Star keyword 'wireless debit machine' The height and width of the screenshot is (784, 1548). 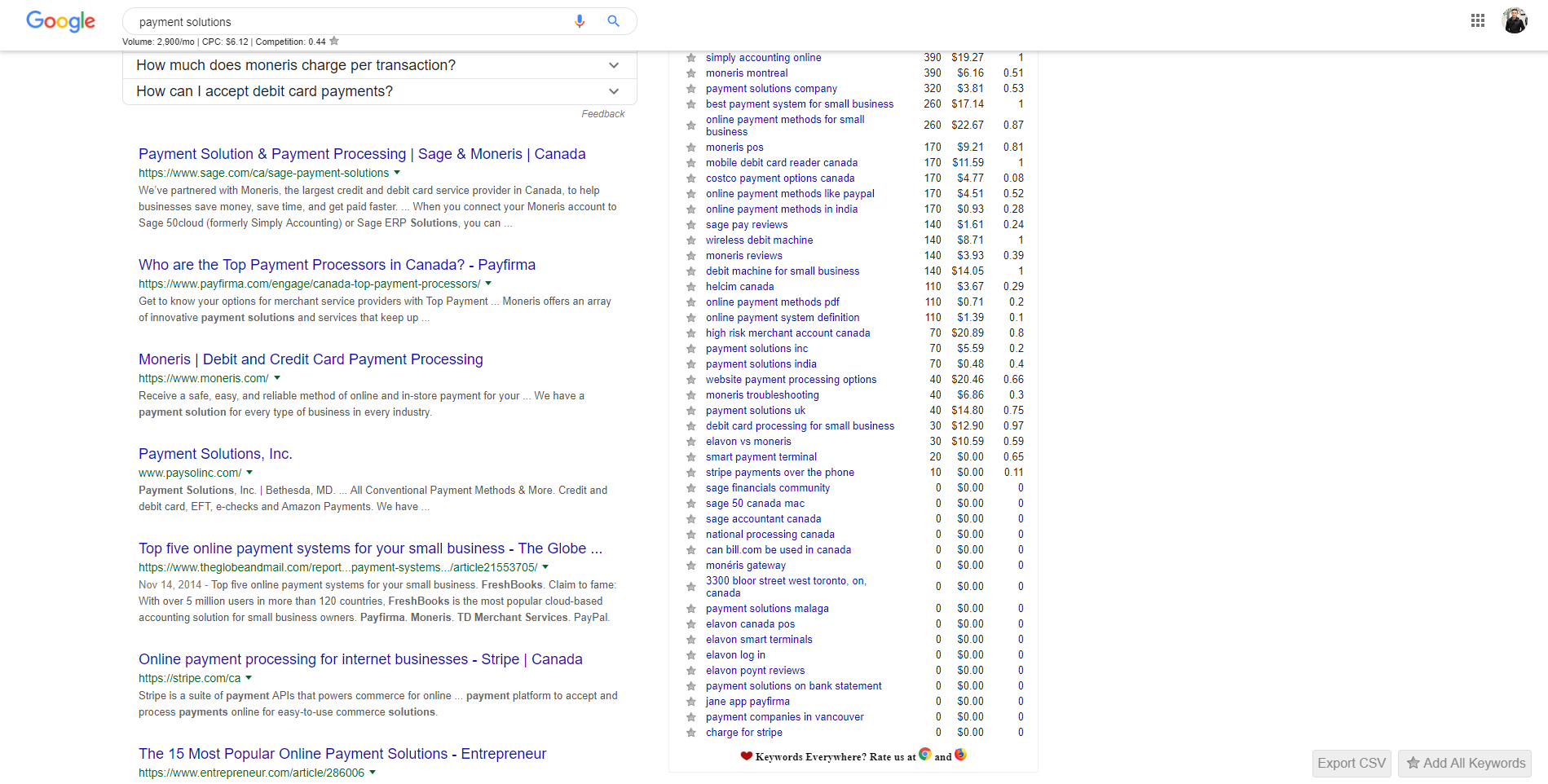pos(691,240)
